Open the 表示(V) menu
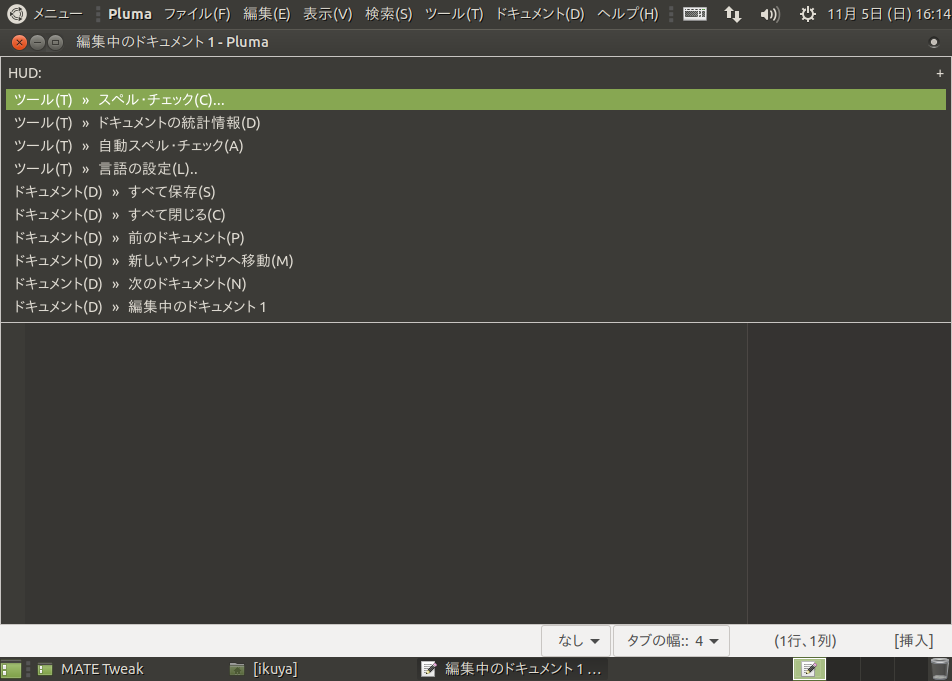Viewport: 952px width, 681px height. pyautogui.click(x=328, y=14)
